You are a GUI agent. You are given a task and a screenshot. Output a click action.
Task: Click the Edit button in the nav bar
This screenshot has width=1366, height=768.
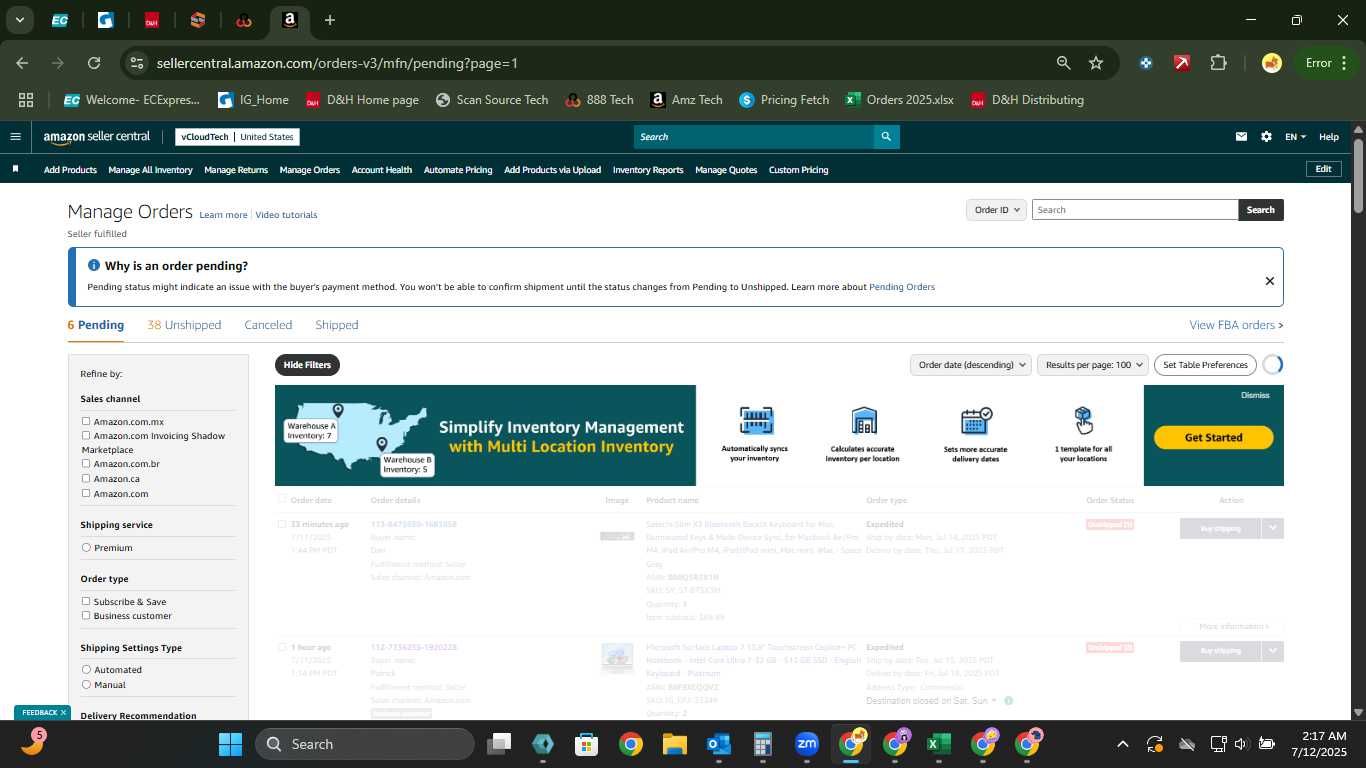(1323, 169)
